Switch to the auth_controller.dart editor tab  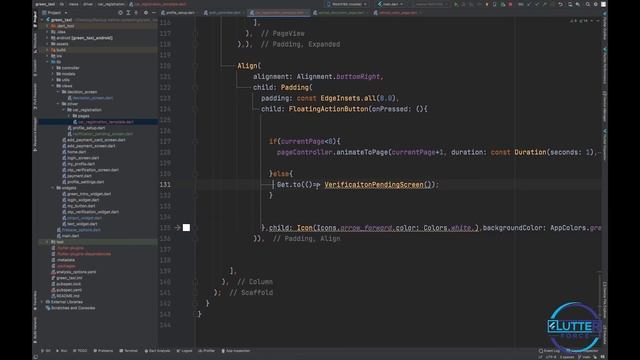click(x=222, y=13)
